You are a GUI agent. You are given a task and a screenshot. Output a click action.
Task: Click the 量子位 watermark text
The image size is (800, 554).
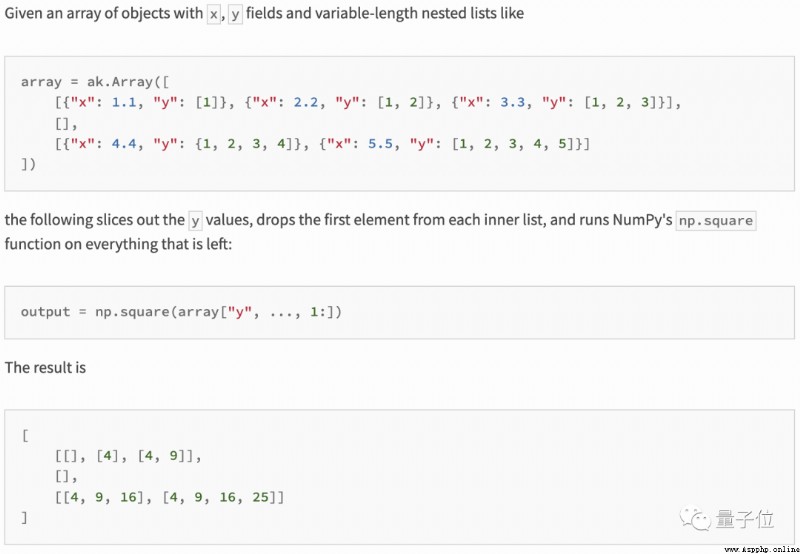pyautogui.click(x=745, y=519)
